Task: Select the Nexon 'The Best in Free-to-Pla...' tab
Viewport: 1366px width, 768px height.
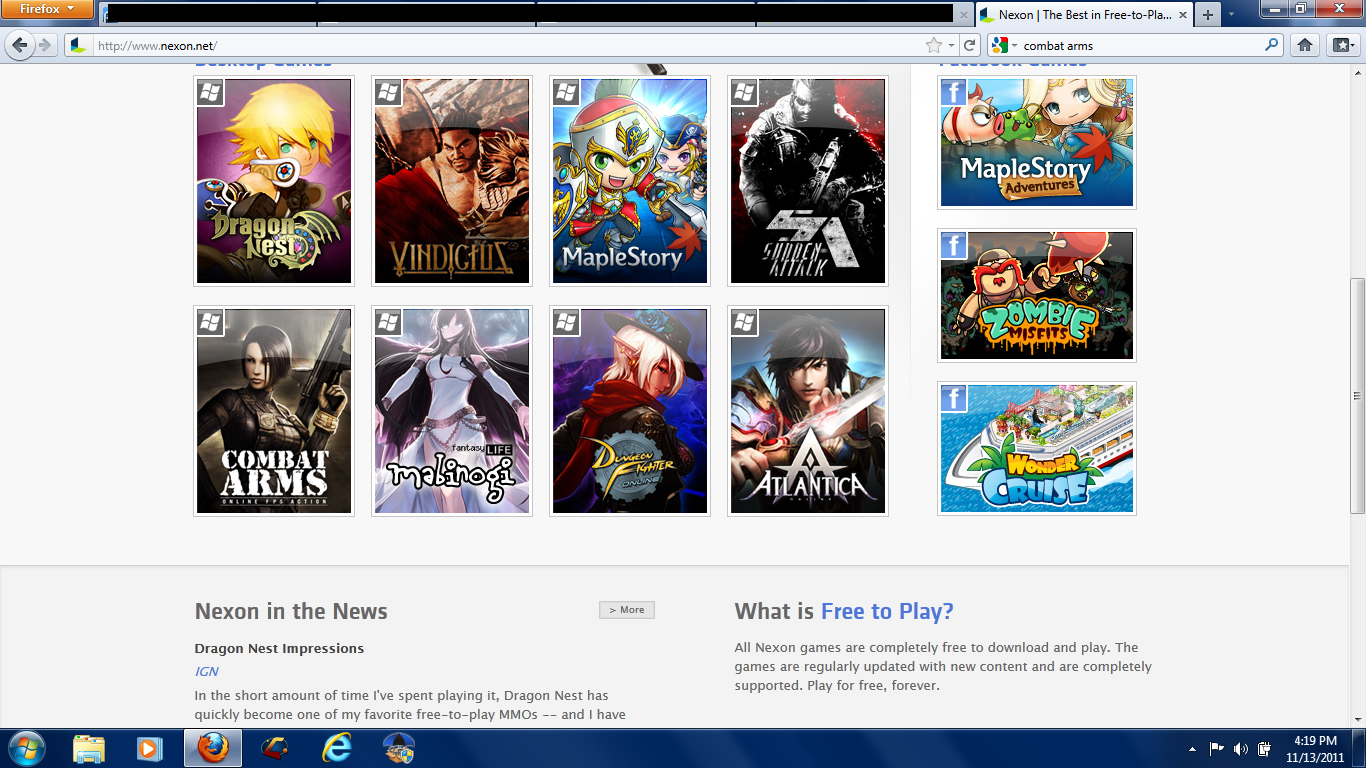Action: tap(1084, 15)
